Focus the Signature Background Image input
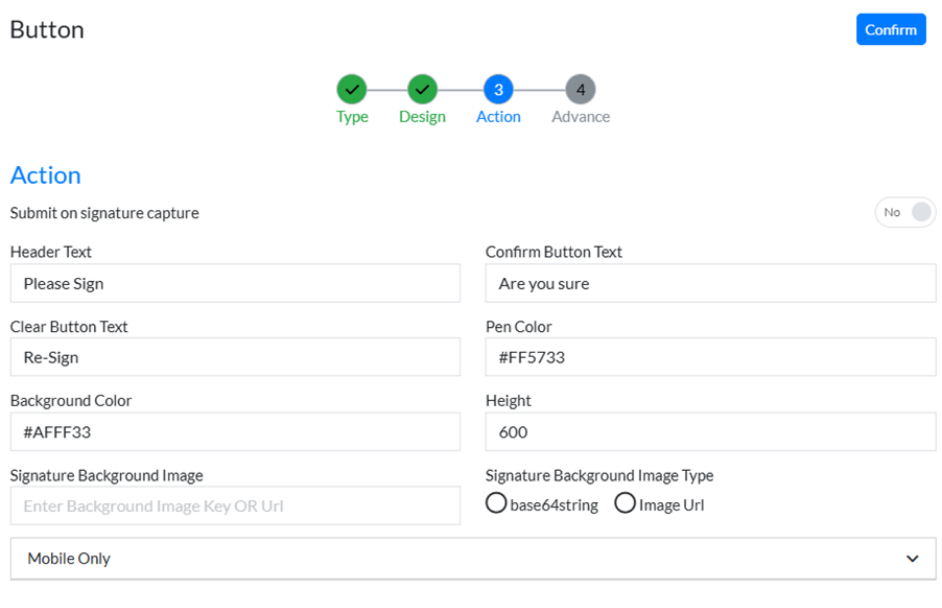Screen dimensions: 942x608 tap(235, 506)
